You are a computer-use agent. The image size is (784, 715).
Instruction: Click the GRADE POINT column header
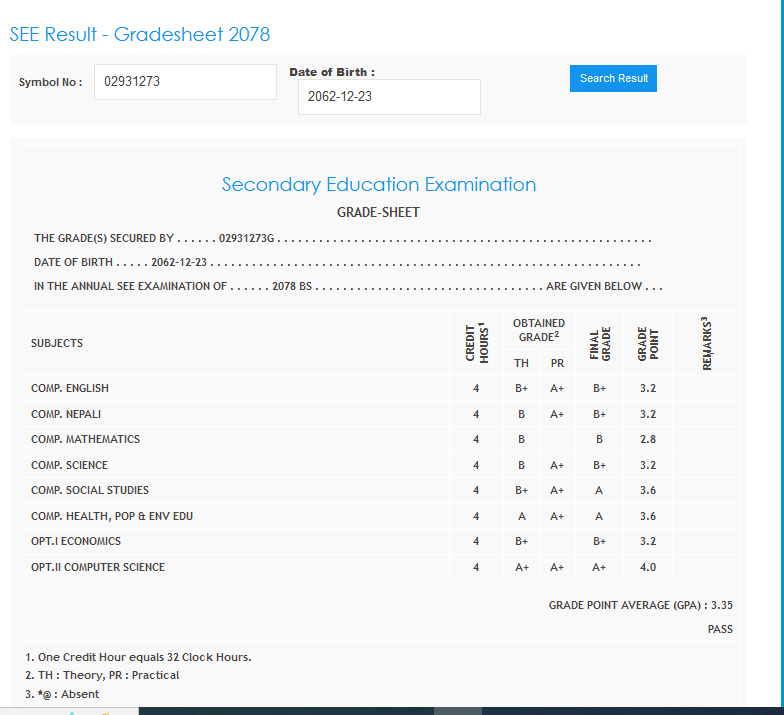click(x=647, y=344)
